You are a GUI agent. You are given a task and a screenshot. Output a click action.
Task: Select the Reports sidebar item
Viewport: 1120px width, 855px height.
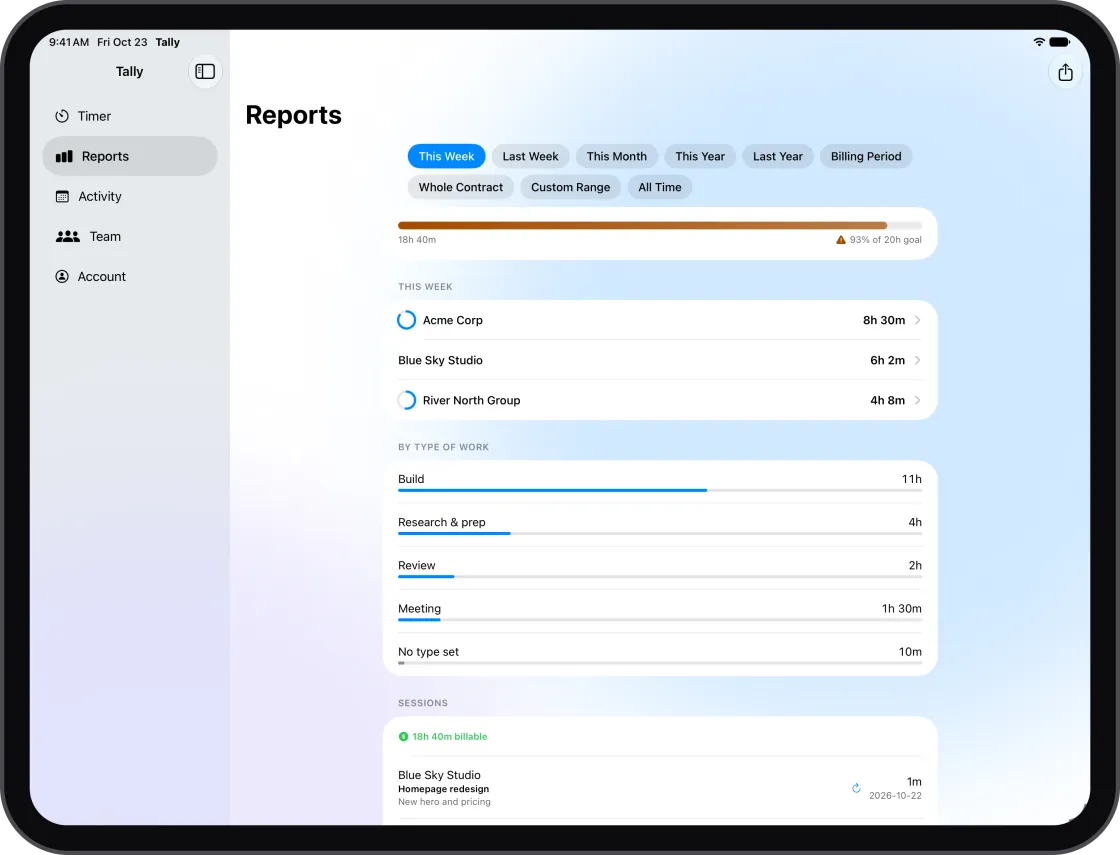130,156
